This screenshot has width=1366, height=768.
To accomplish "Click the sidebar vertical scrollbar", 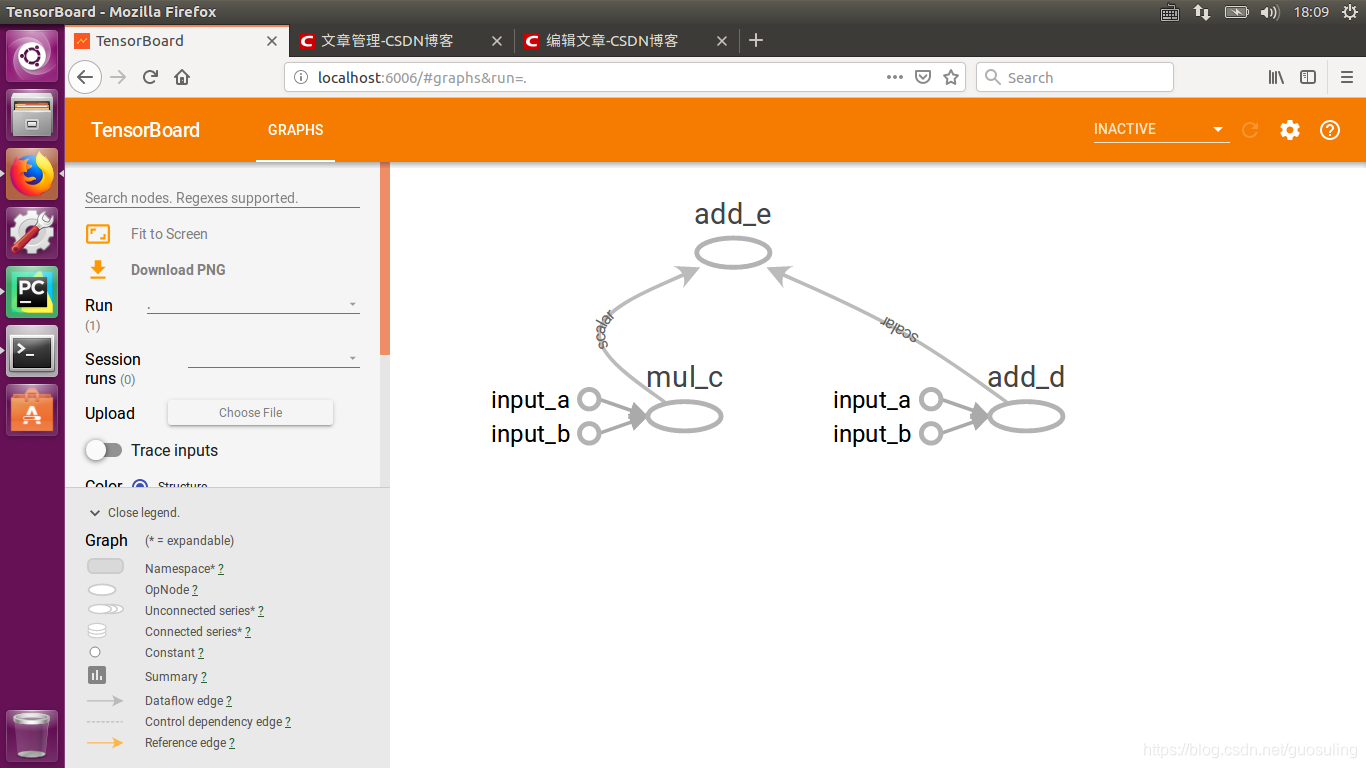I will (x=385, y=259).
